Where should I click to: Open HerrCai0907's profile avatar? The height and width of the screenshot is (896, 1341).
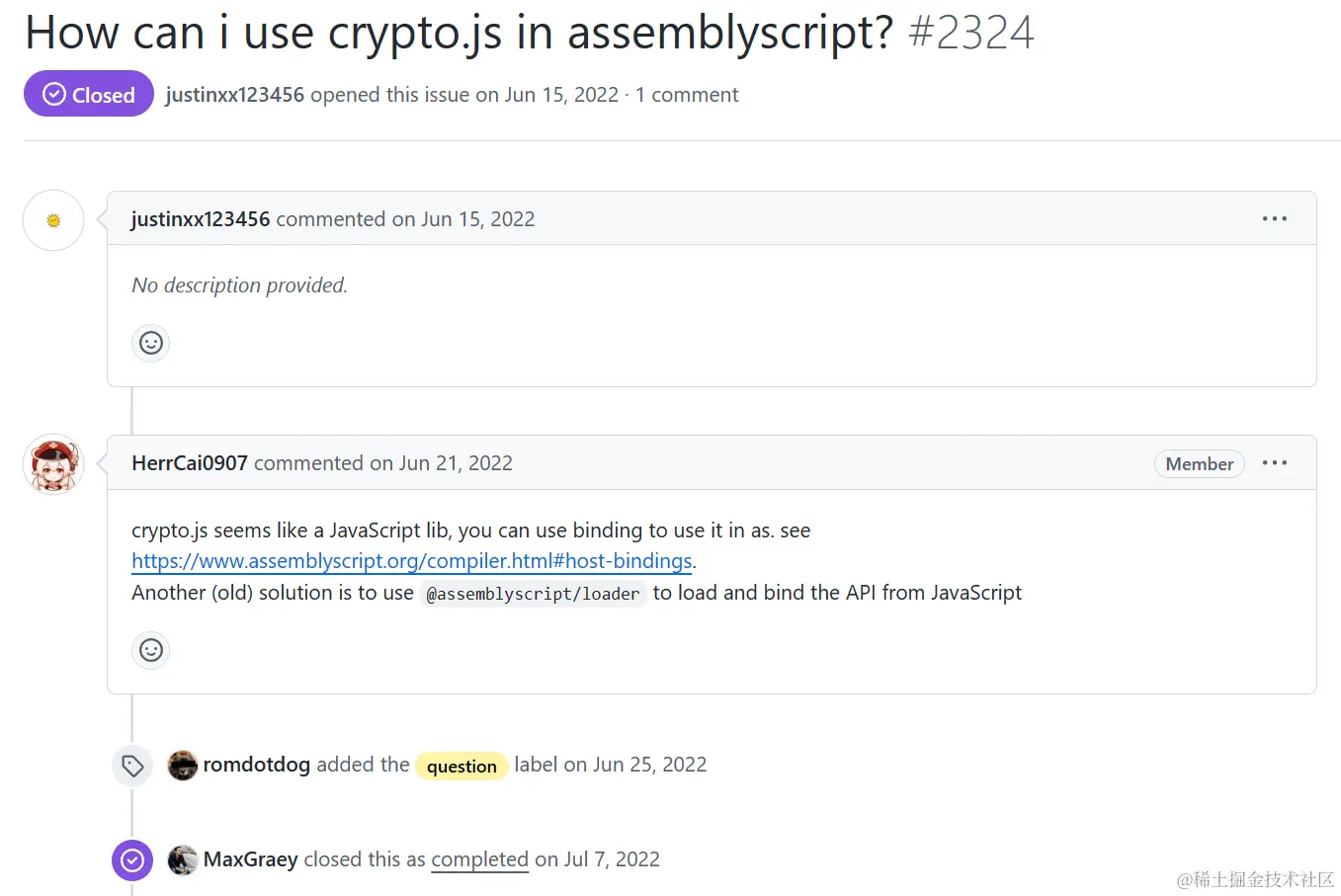(53, 464)
